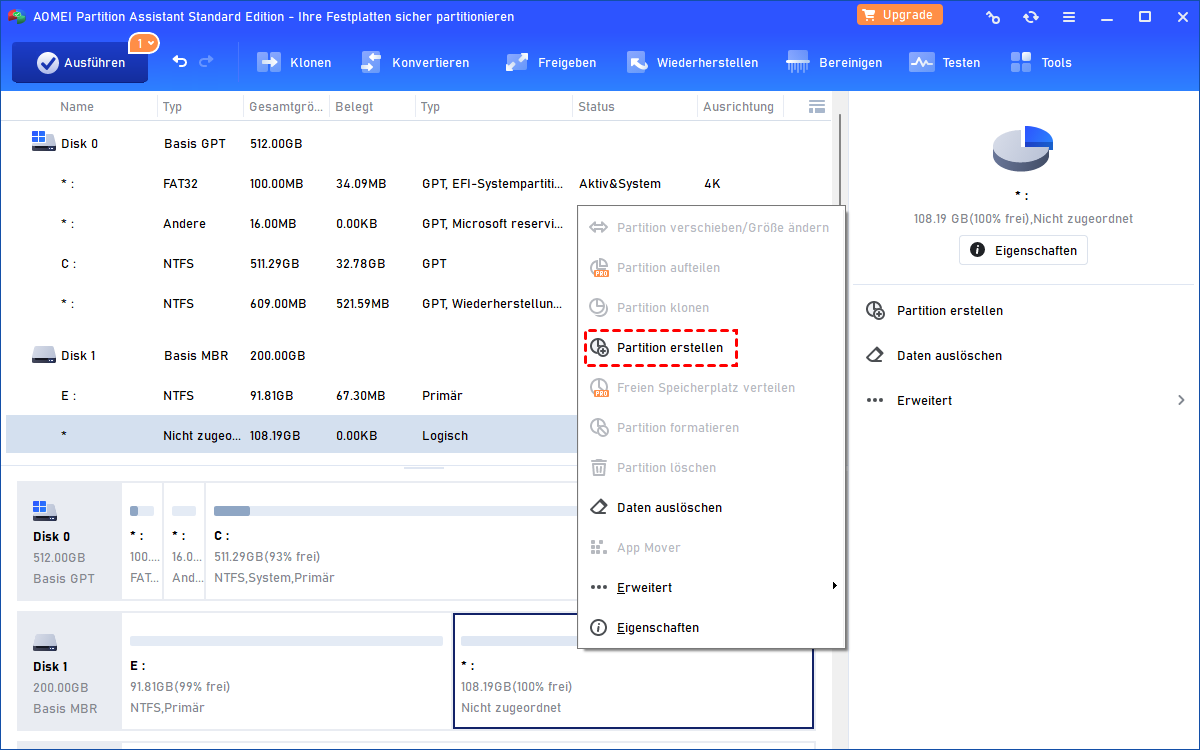Open the hamburger menu in title bar
The width and height of the screenshot is (1200, 750).
pyautogui.click(x=1069, y=17)
